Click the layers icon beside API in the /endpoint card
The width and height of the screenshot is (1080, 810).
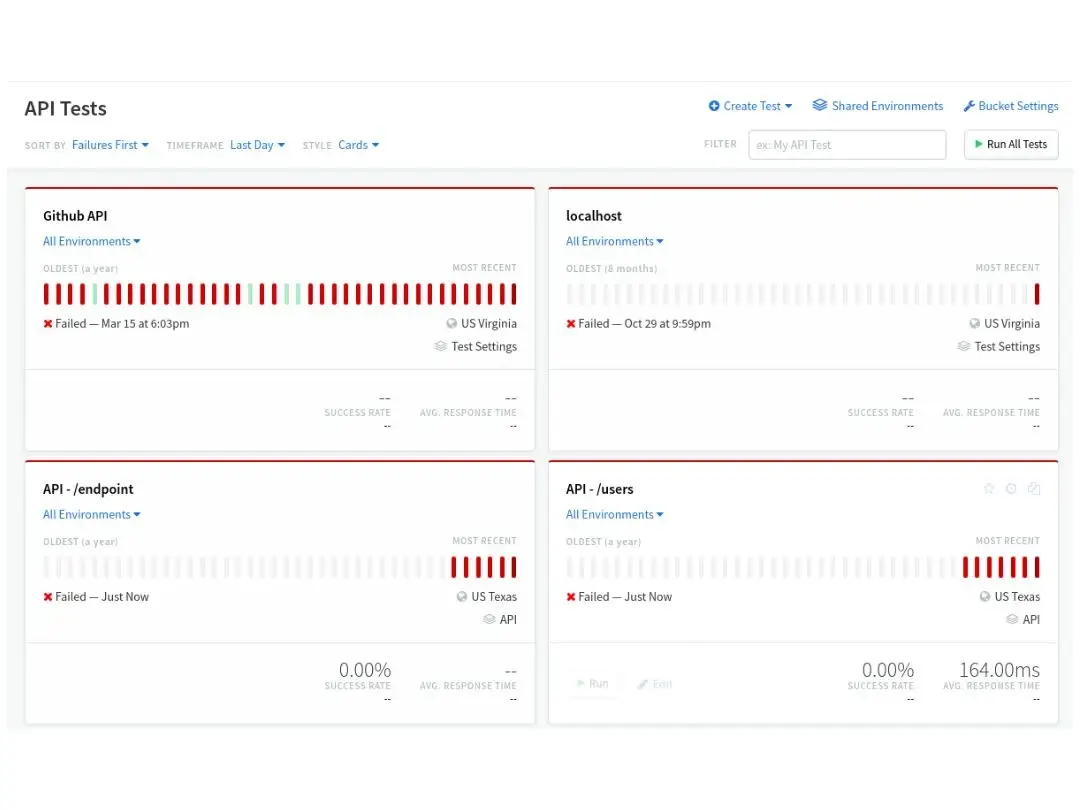pos(489,620)
